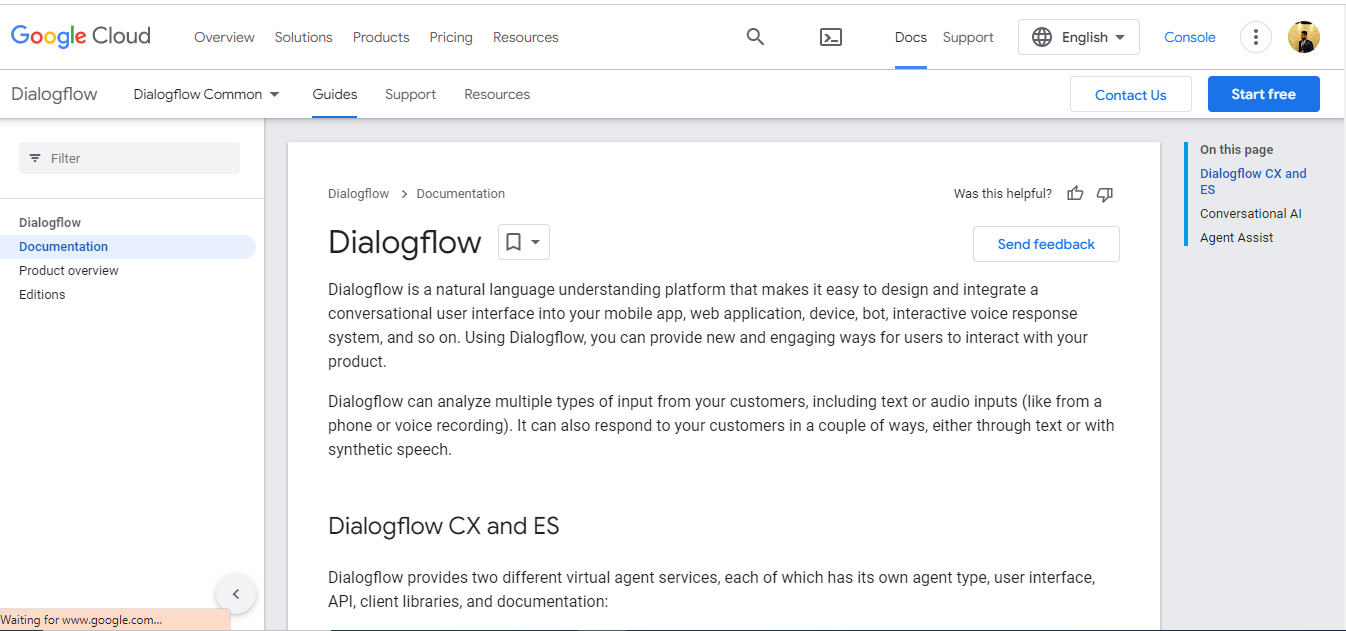The image size is (1346, 631).
Task: Click the Contact Us button
Action: point(1131,94)
